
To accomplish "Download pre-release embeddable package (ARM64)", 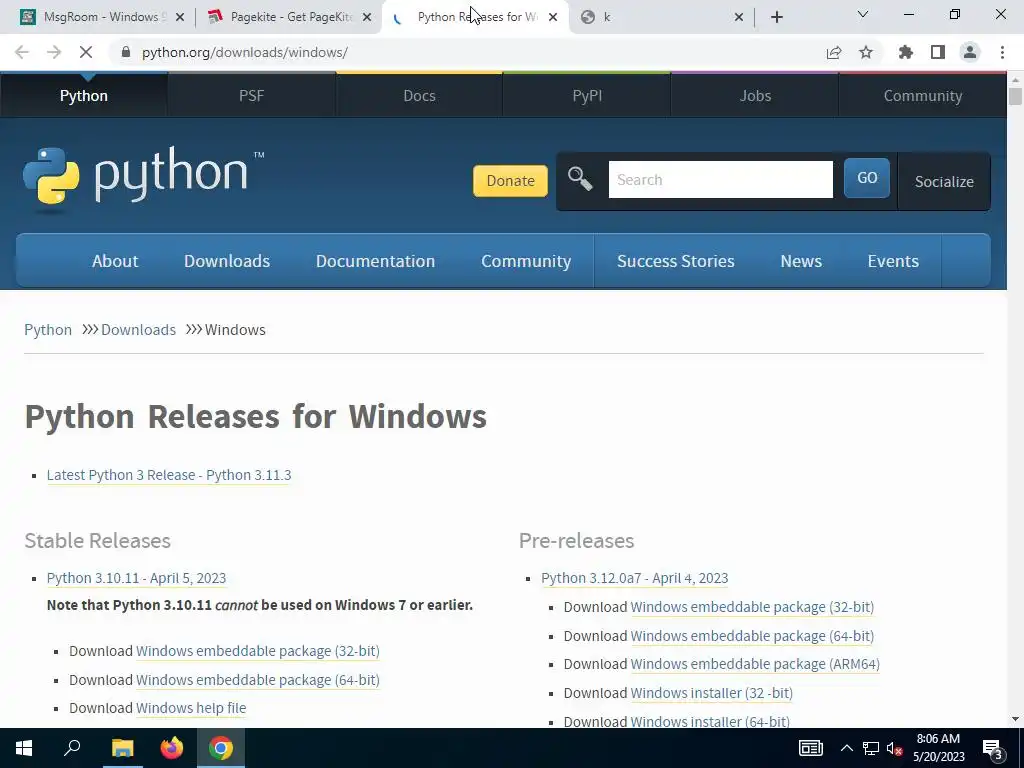I will (x=755, y=664).
